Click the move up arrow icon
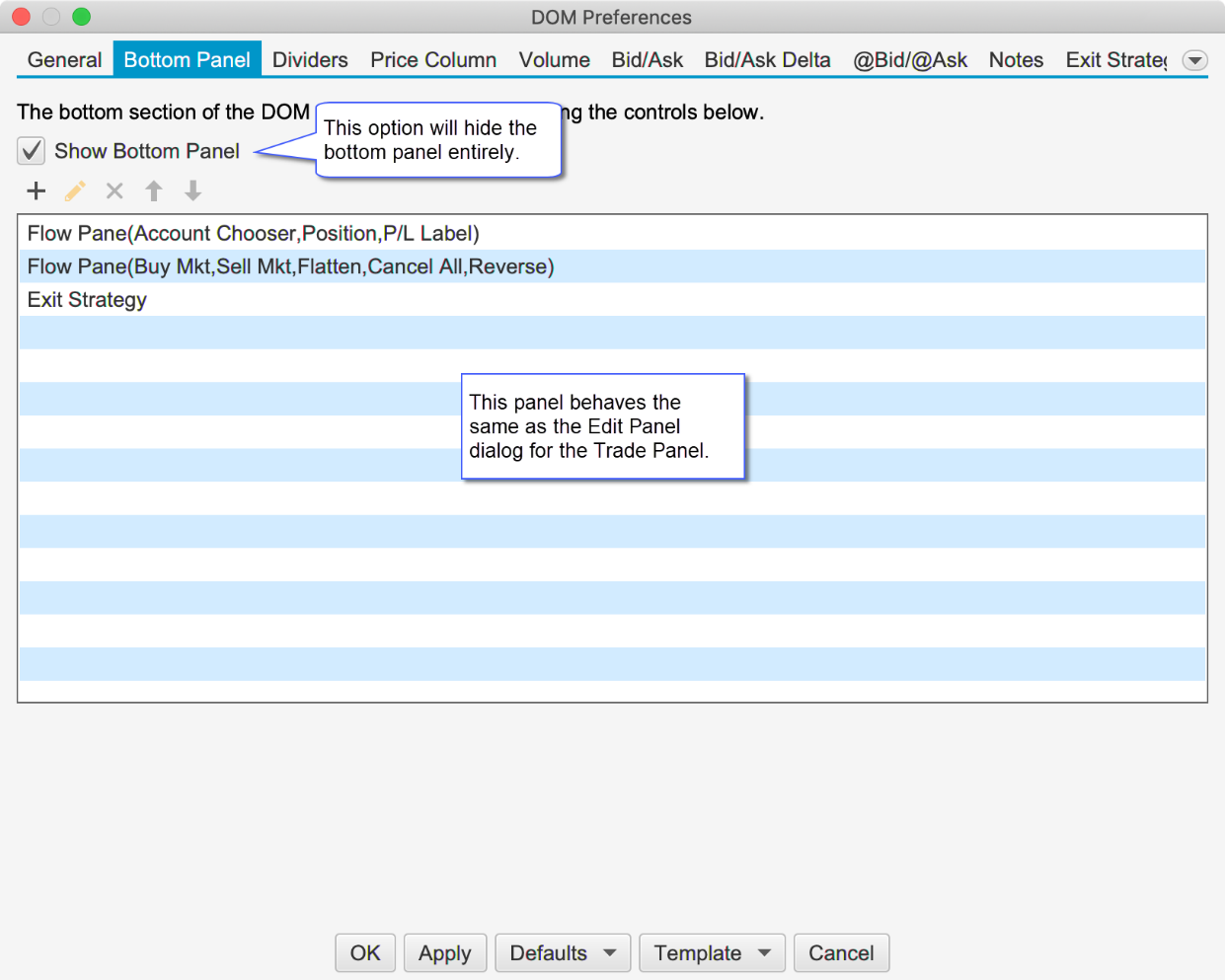Image resolution: width=1225 pixels, height=980 pixels. point(154,190)
